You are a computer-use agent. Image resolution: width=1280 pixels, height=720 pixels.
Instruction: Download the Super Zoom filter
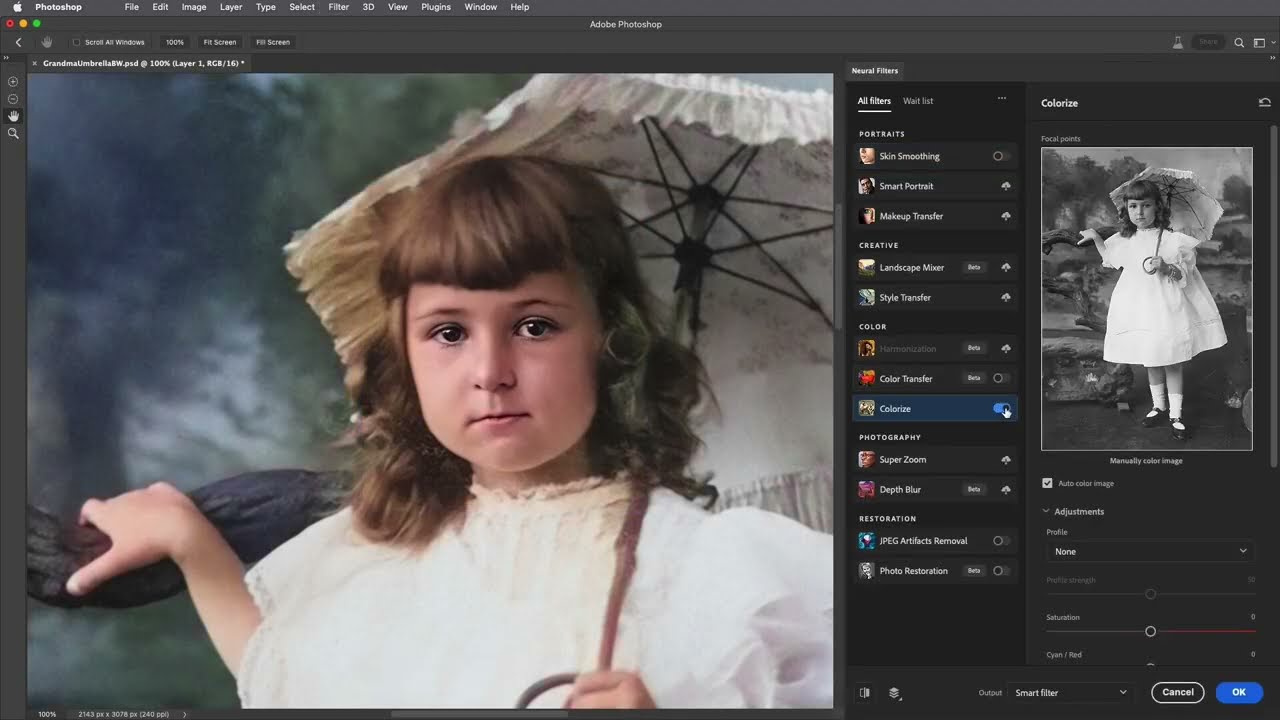point(1005,460)
